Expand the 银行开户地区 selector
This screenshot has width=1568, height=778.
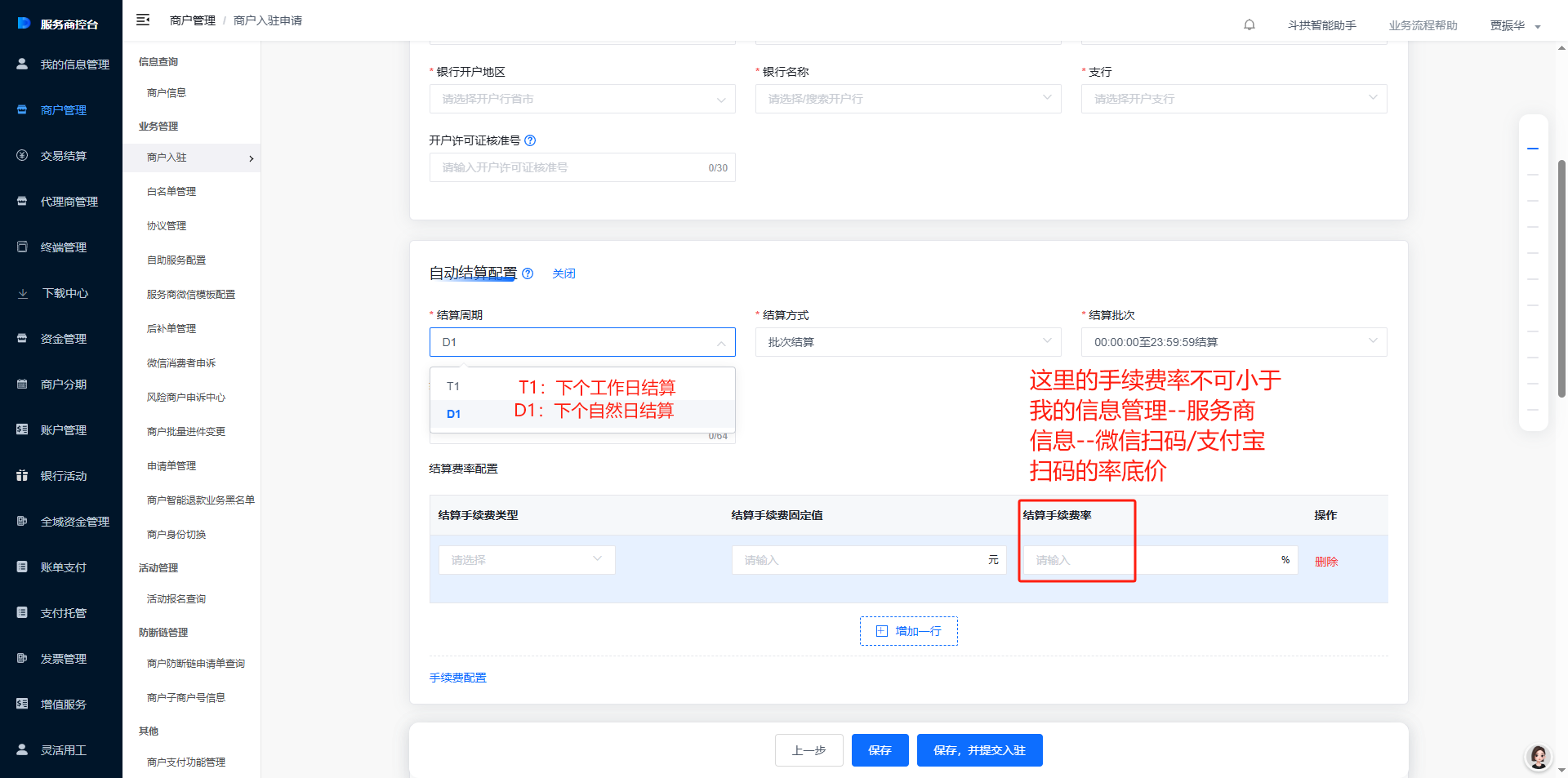tap(581, 99)
